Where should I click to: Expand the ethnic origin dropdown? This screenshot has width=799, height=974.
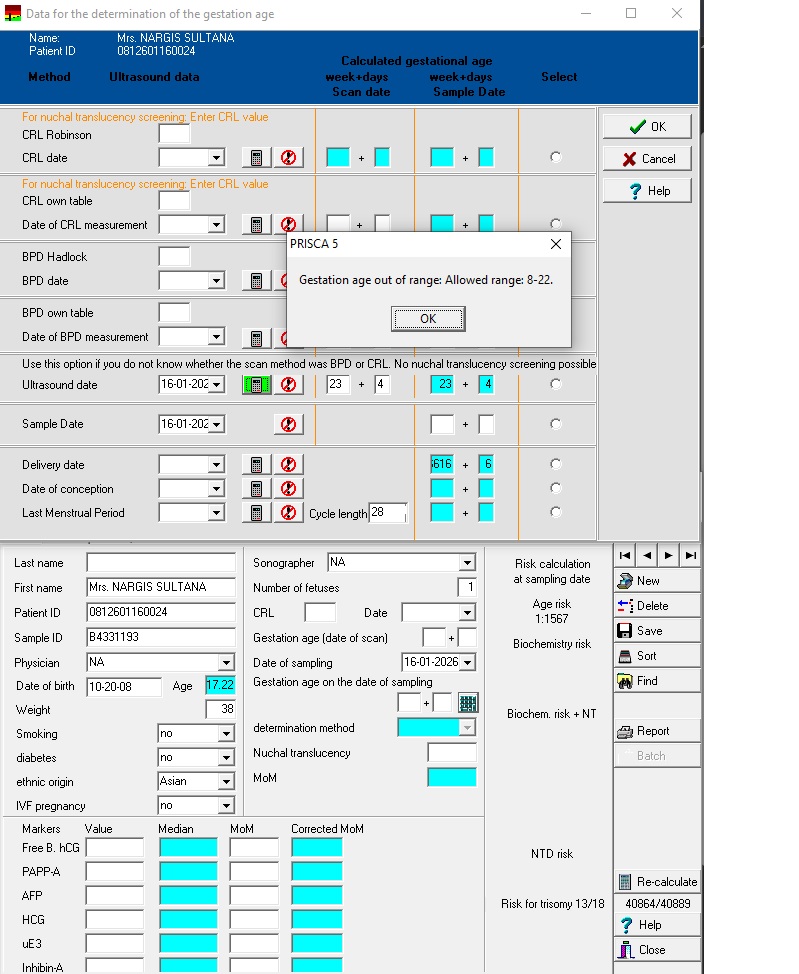pyautogui.click(x=226, y=782)
